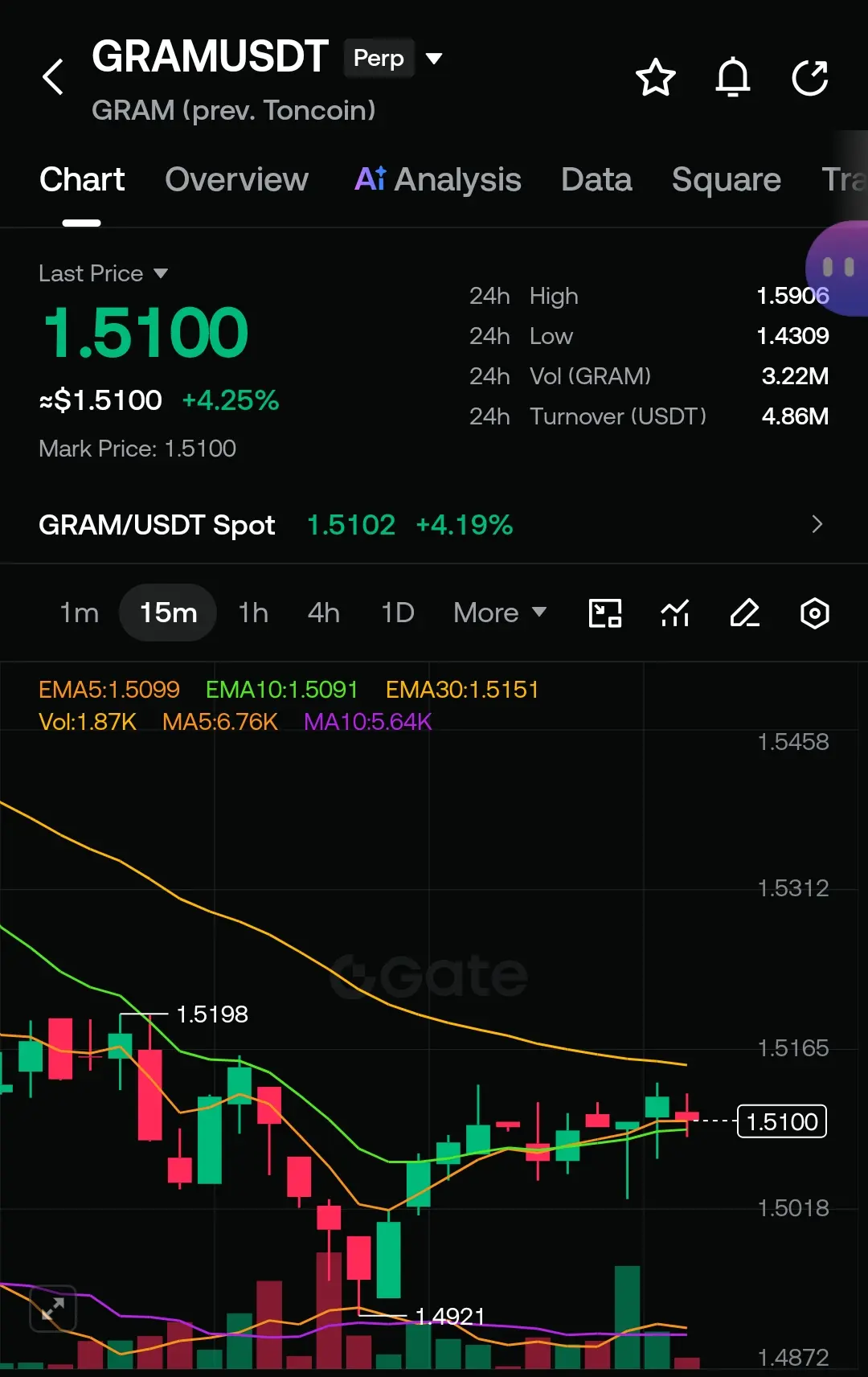Tap the chevron on Spot row

click(x=817, y=524)
